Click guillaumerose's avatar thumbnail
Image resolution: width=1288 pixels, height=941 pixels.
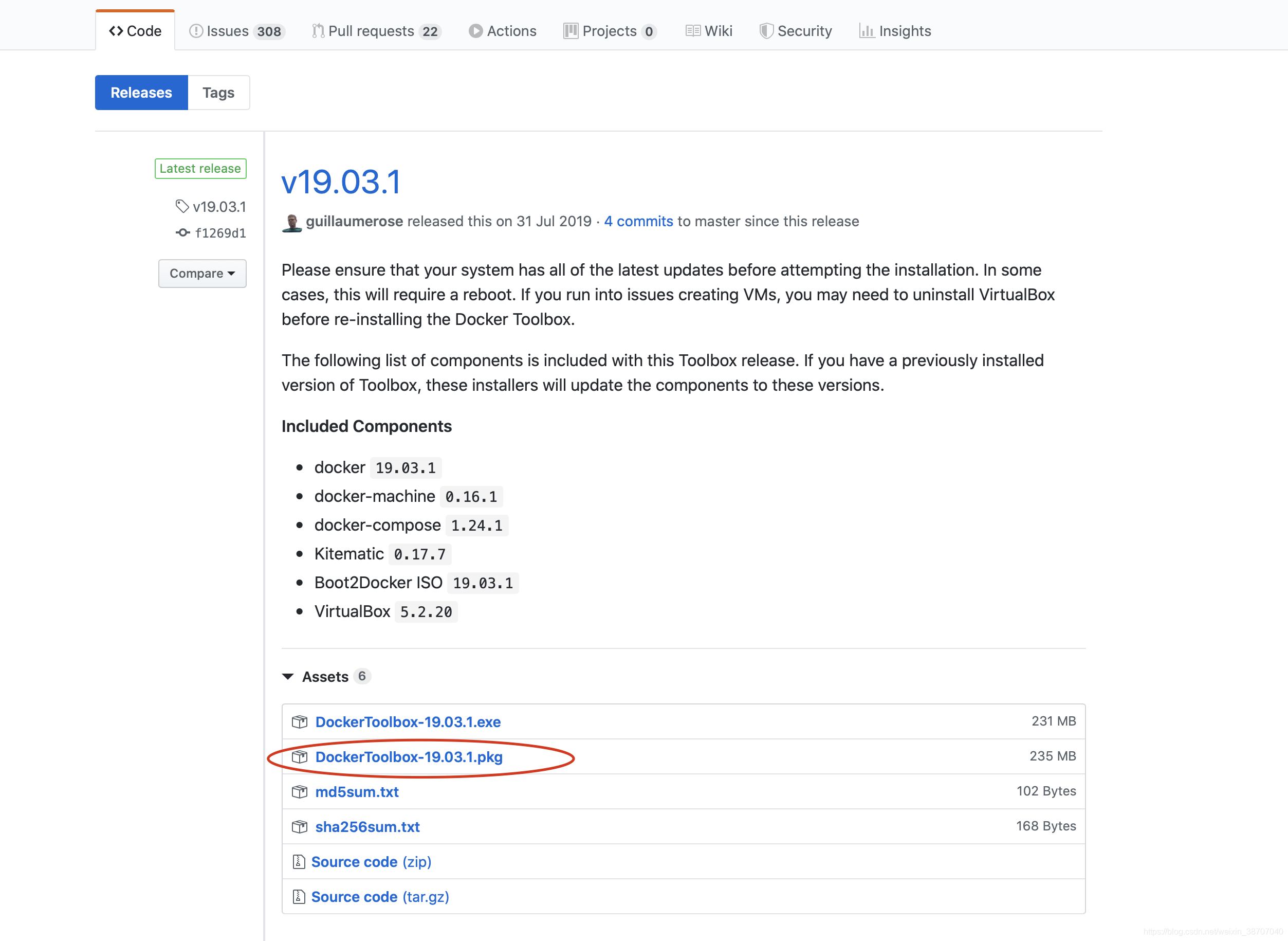click(291, 222)
